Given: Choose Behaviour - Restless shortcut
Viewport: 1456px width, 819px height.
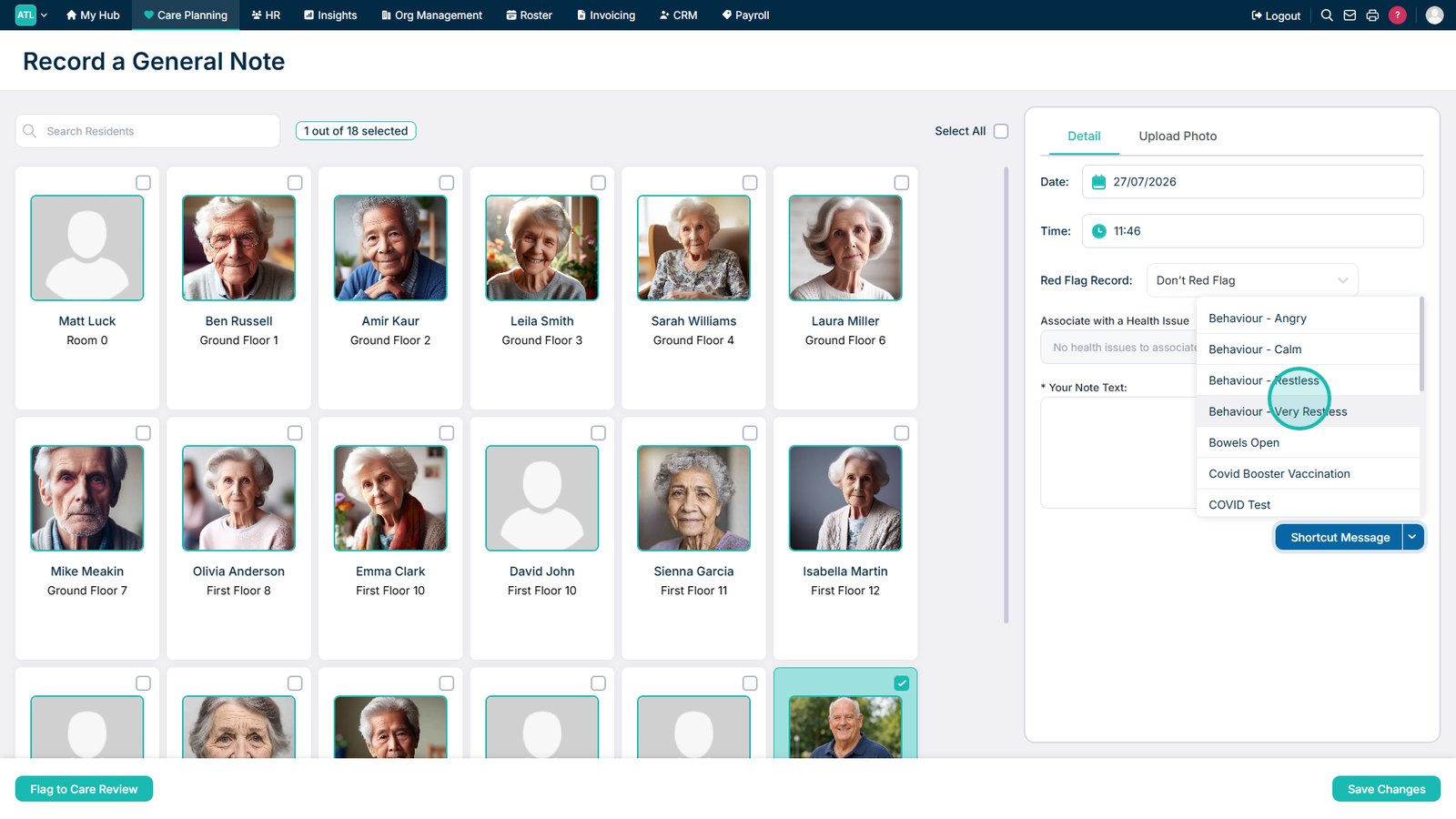Looking at the screenshot, I should point(1308,380).
